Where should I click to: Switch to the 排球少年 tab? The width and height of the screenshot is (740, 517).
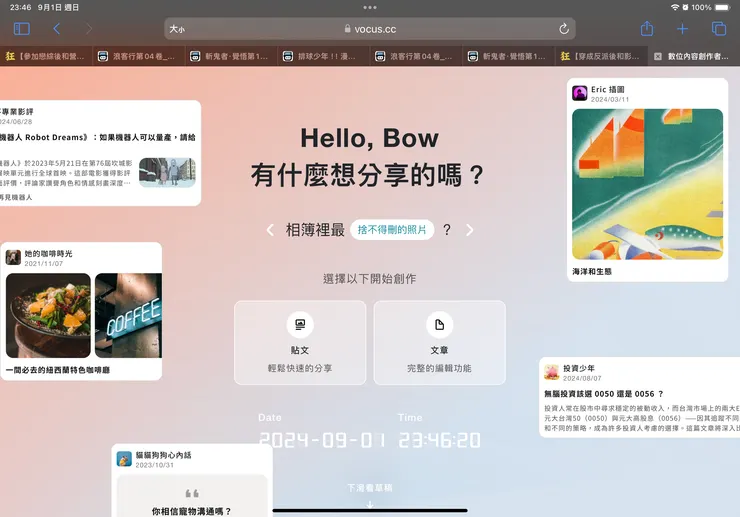click(x=324, y=56)
